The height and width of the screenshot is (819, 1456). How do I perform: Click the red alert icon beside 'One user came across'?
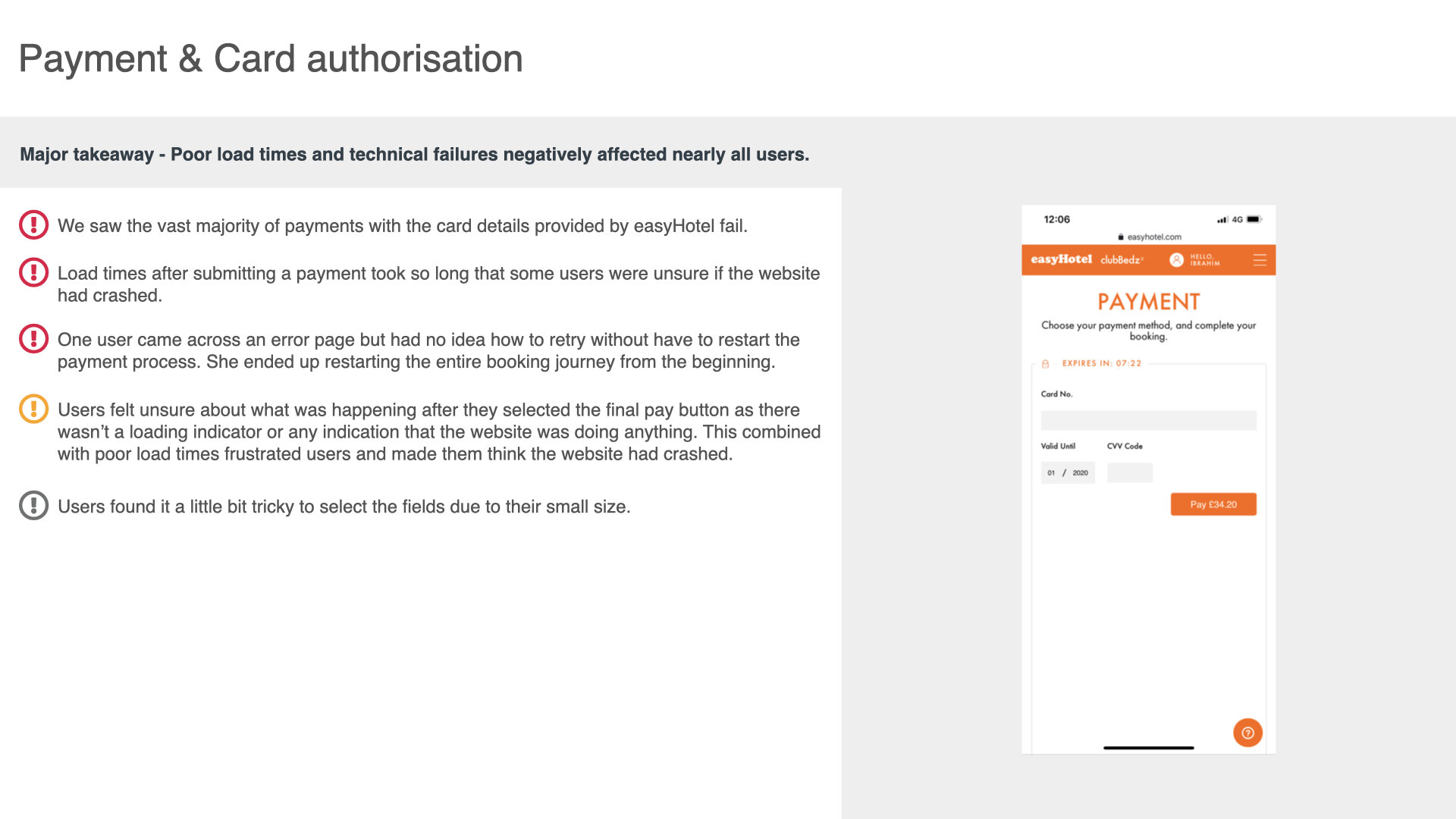click(33, 338)
